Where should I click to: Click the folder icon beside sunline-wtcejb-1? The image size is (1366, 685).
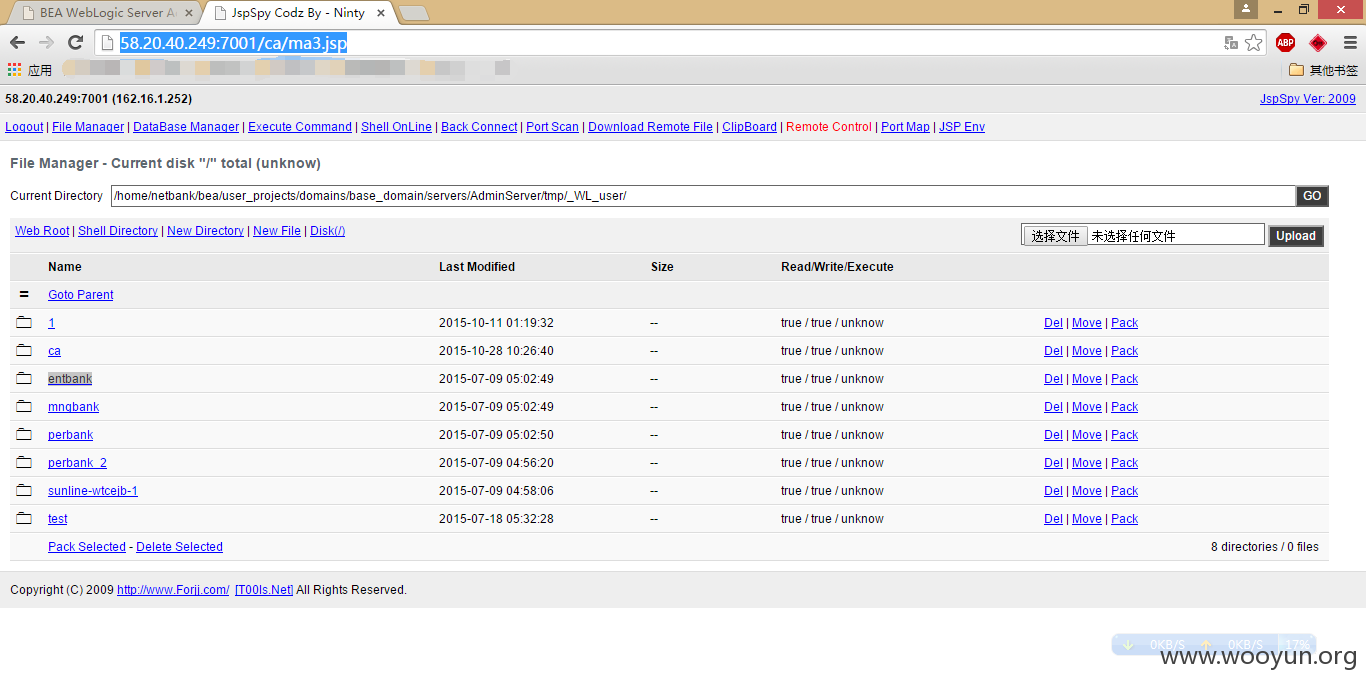[24, 490]
